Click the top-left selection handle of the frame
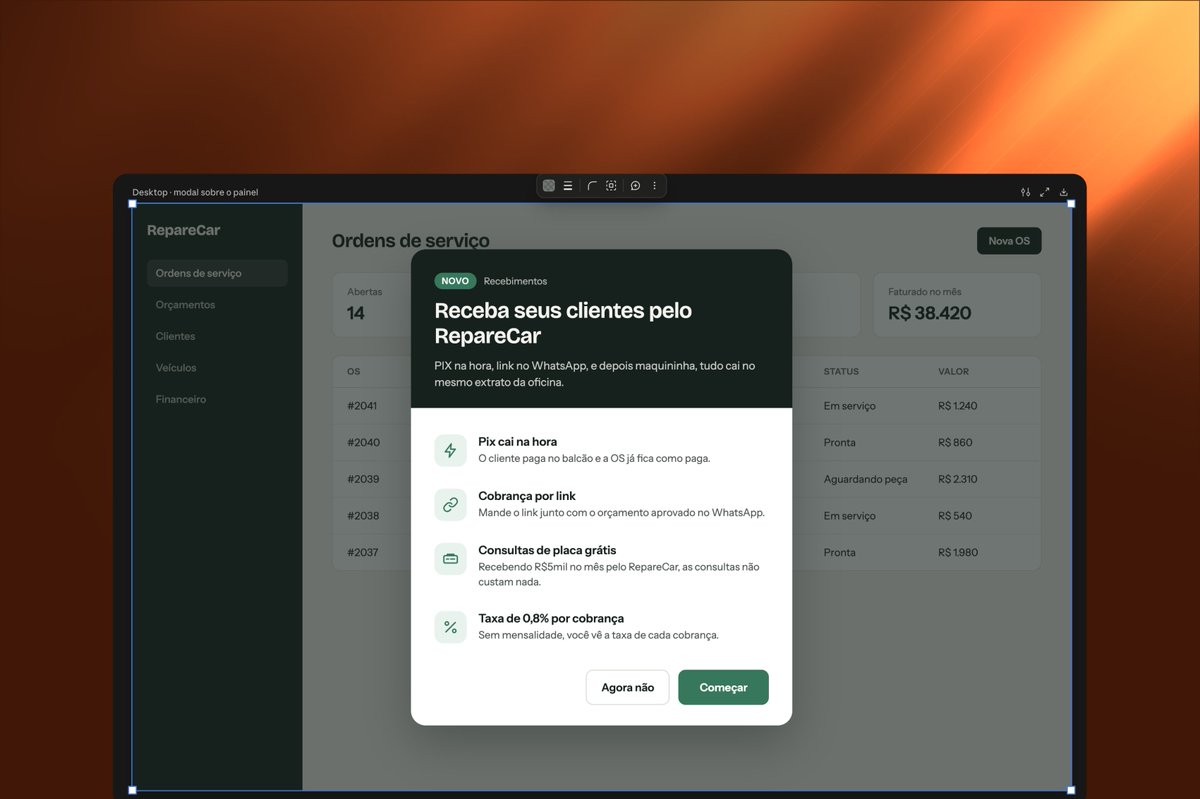Screen dimensions: 1200x799 132,203
